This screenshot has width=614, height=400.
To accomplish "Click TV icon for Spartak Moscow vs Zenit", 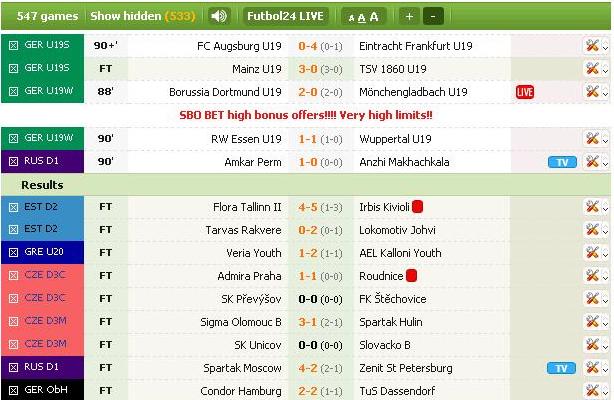I will 562,368.
